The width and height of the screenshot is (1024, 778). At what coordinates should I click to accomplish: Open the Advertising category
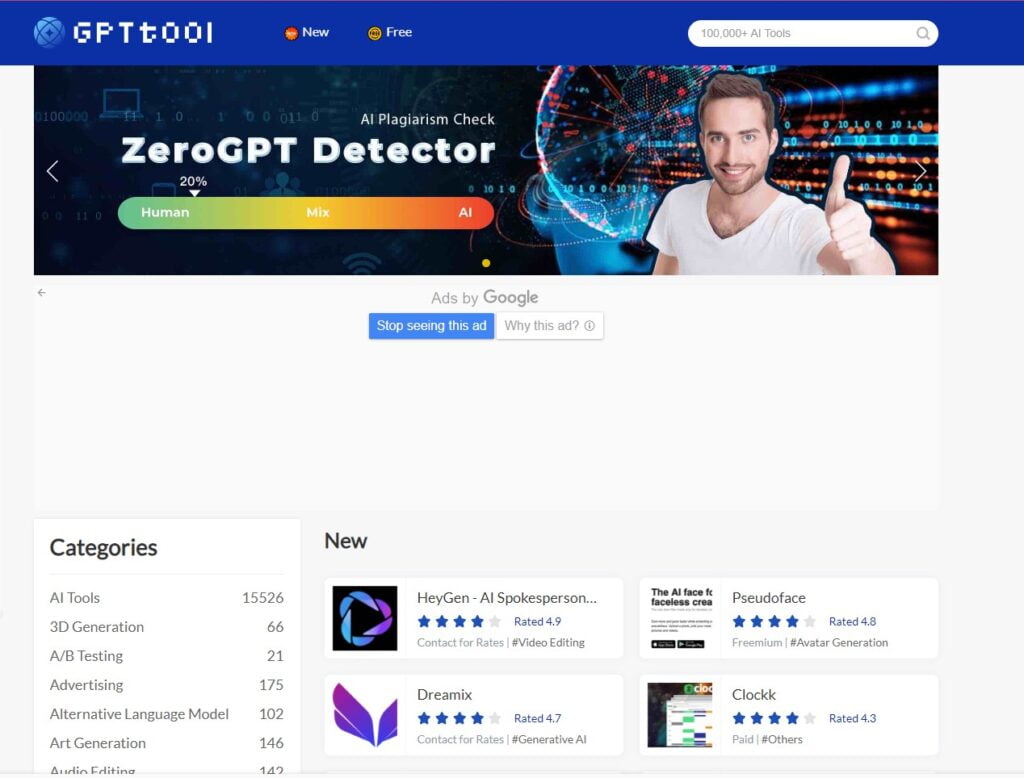(86, 685)
